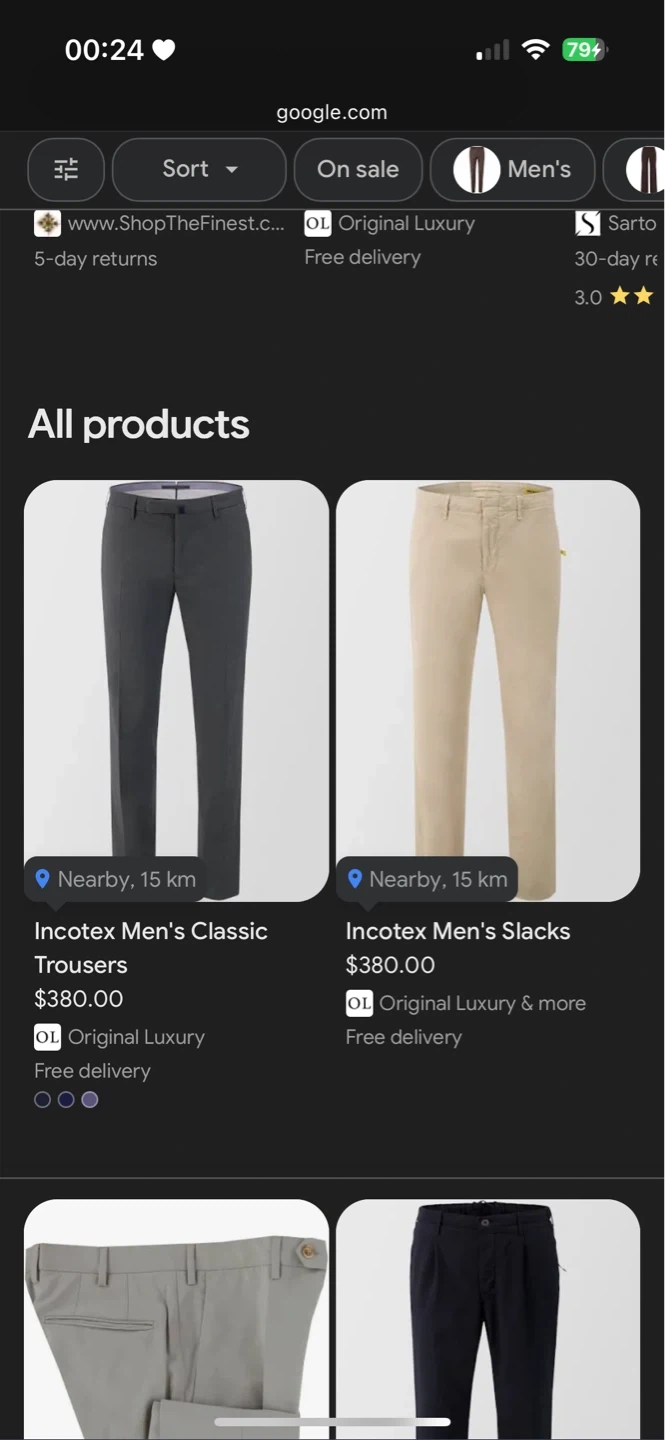Click location pin on beige slacks Nearby badge
The image size is (665, 1440).
(x=354, y=879)
